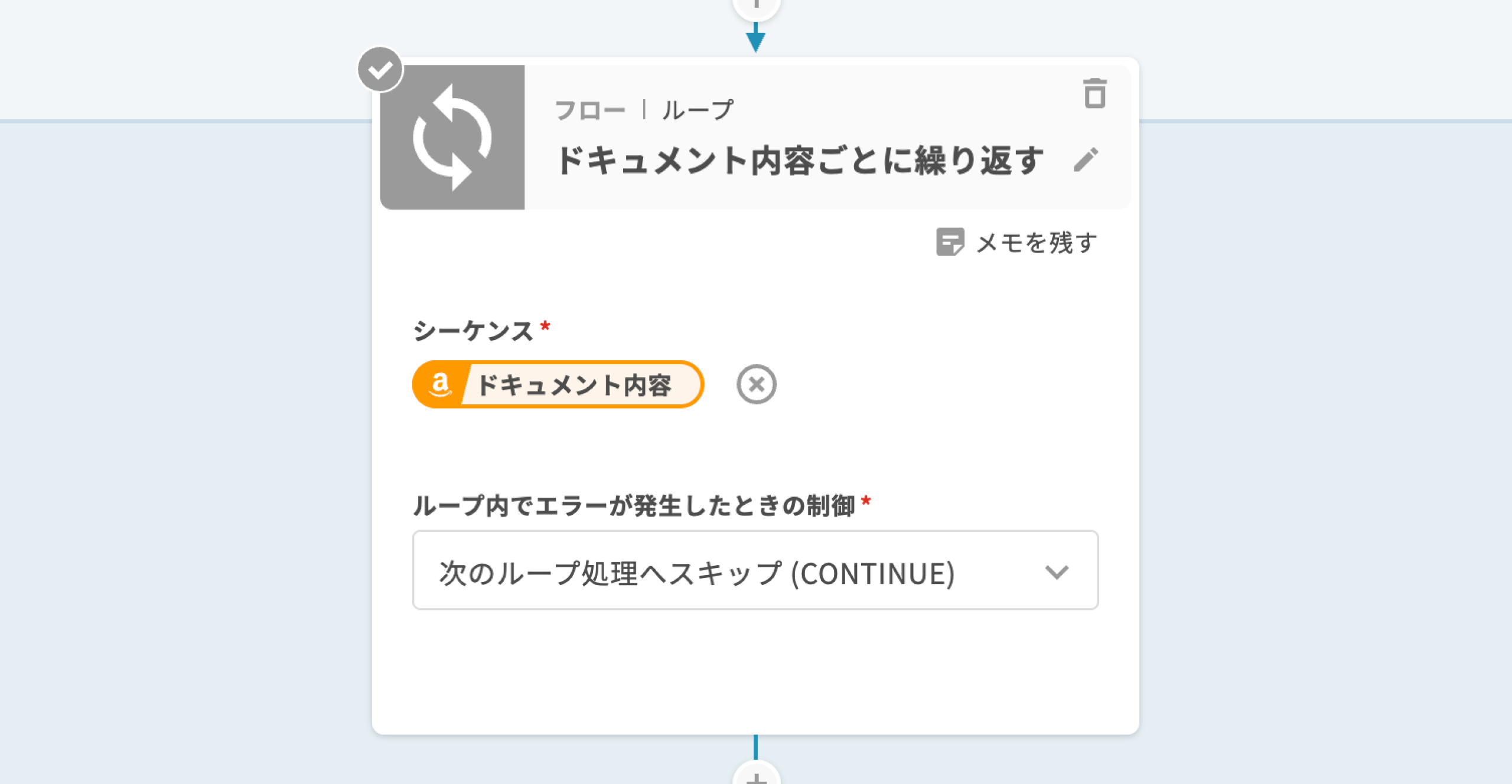1512x784 pixels.
Task: Click the gray checkmark badge on card
Action: click(x=380, y=70)
